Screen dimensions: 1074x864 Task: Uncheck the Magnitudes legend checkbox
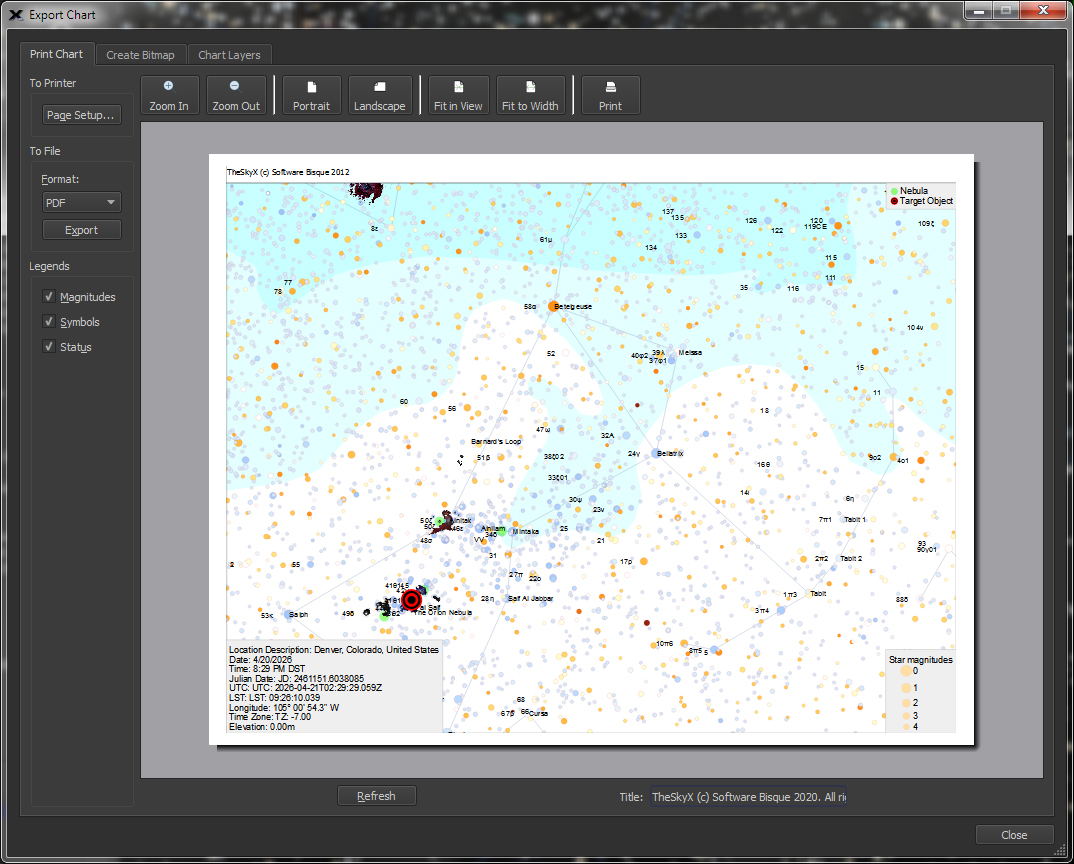point(49,297)
